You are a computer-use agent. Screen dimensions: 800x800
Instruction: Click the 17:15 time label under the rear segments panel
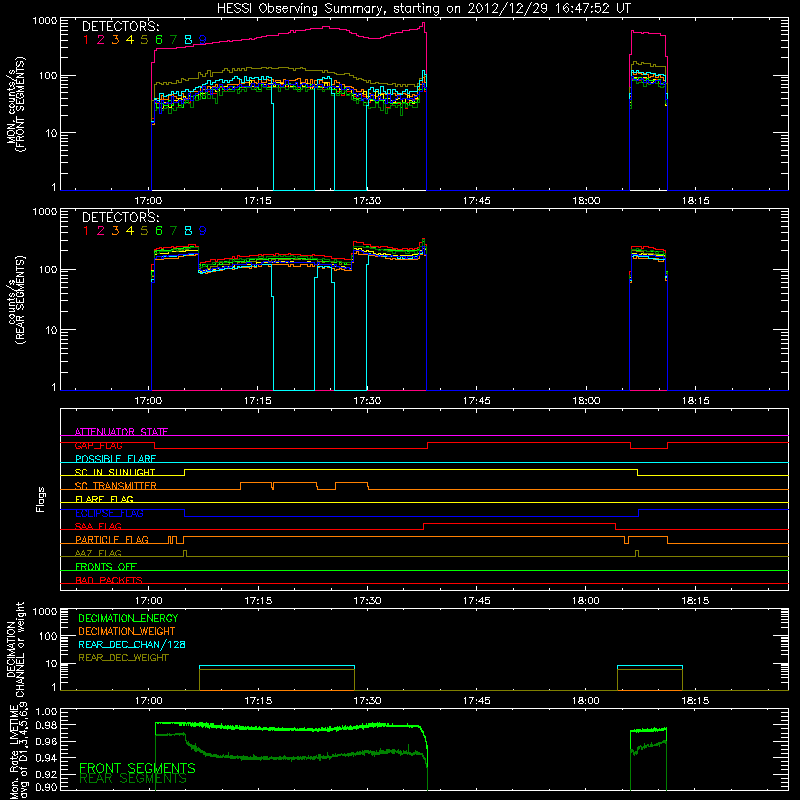pos(258,401)
